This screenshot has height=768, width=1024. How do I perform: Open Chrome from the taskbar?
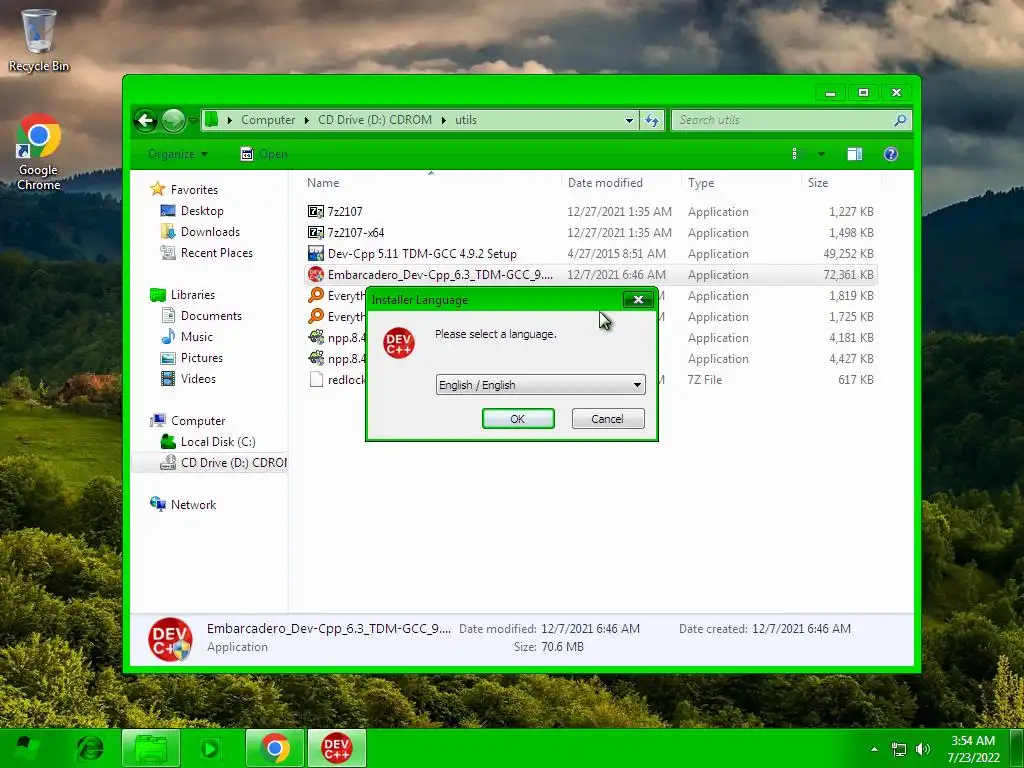pos(275,748)
